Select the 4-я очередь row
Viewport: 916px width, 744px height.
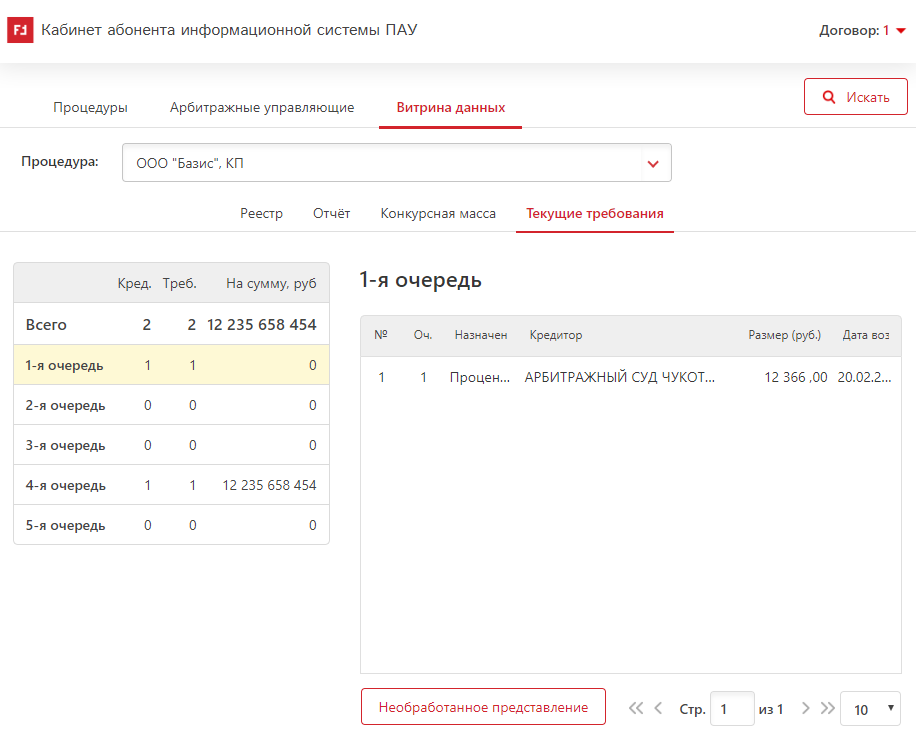tap(171, 485)
